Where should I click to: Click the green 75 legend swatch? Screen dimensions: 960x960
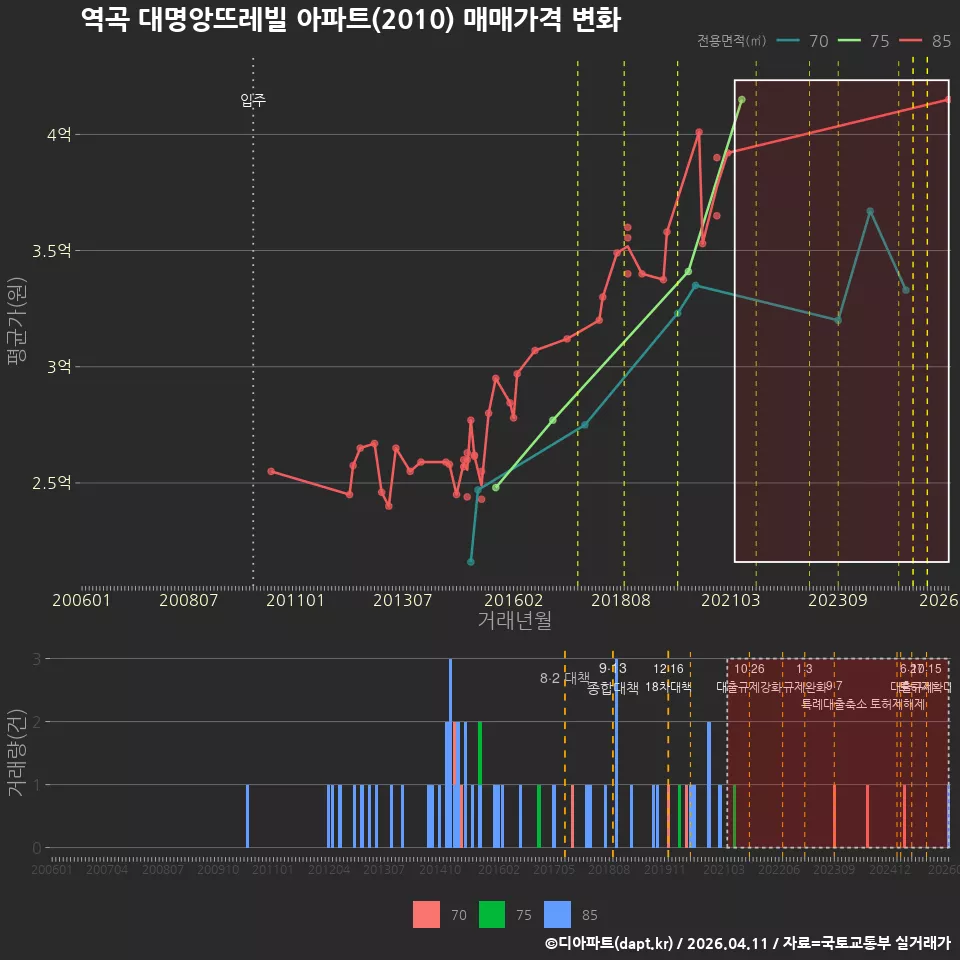point(492,915)
